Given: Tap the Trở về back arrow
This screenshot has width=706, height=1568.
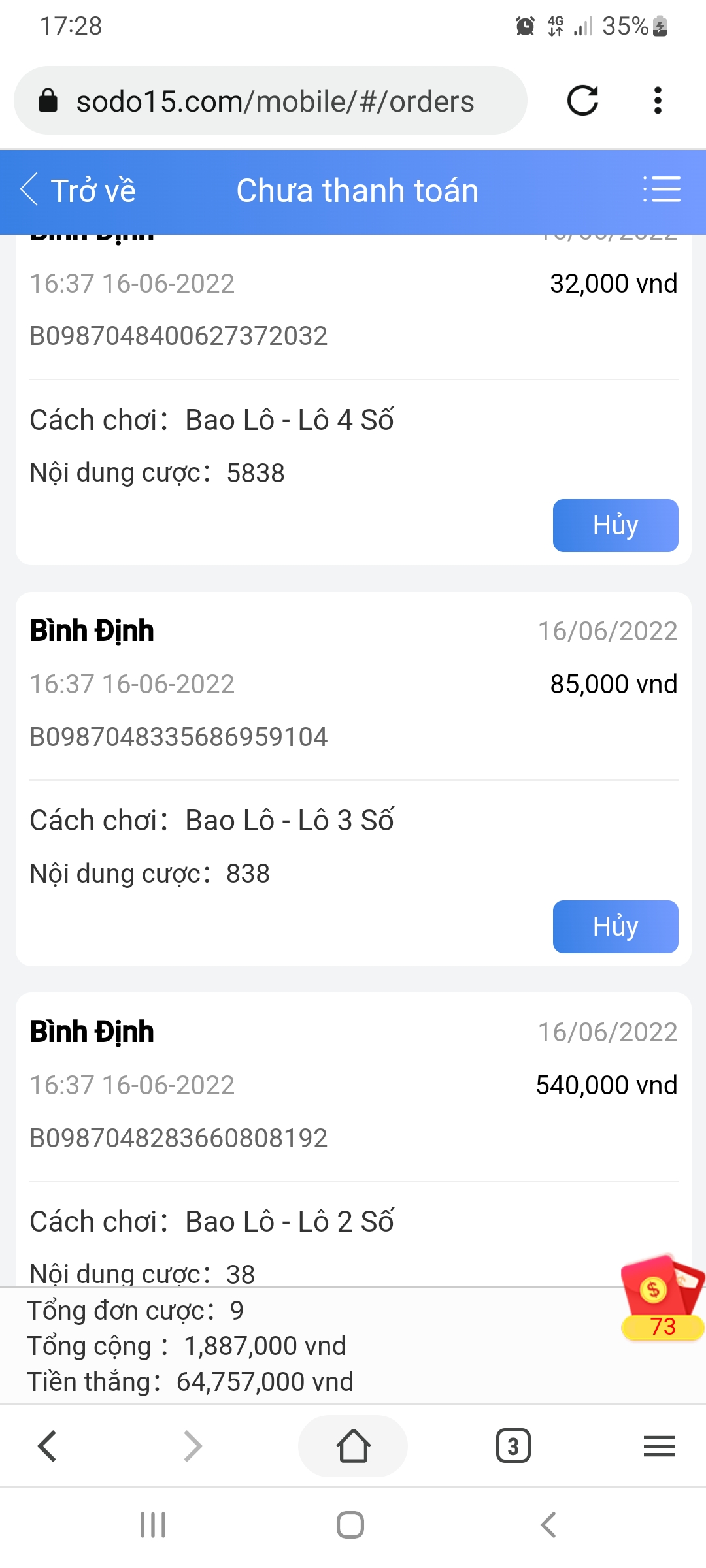Looking at the screenshot, I should (78, 191).
